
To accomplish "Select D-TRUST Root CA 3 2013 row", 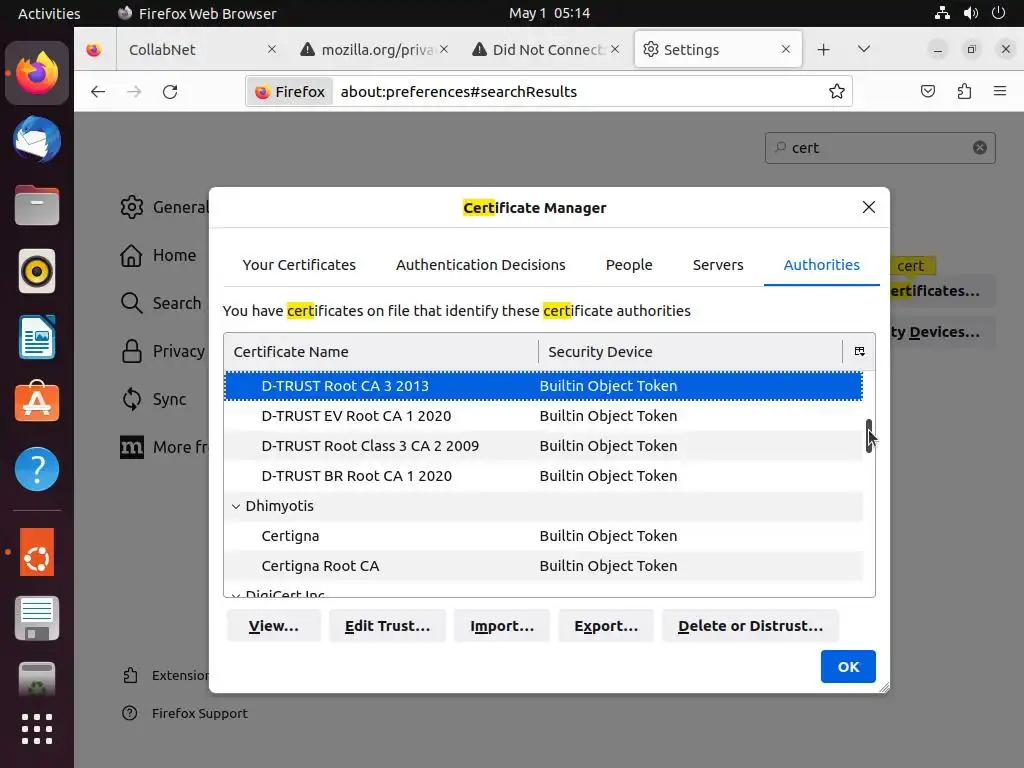I will 543,386.
